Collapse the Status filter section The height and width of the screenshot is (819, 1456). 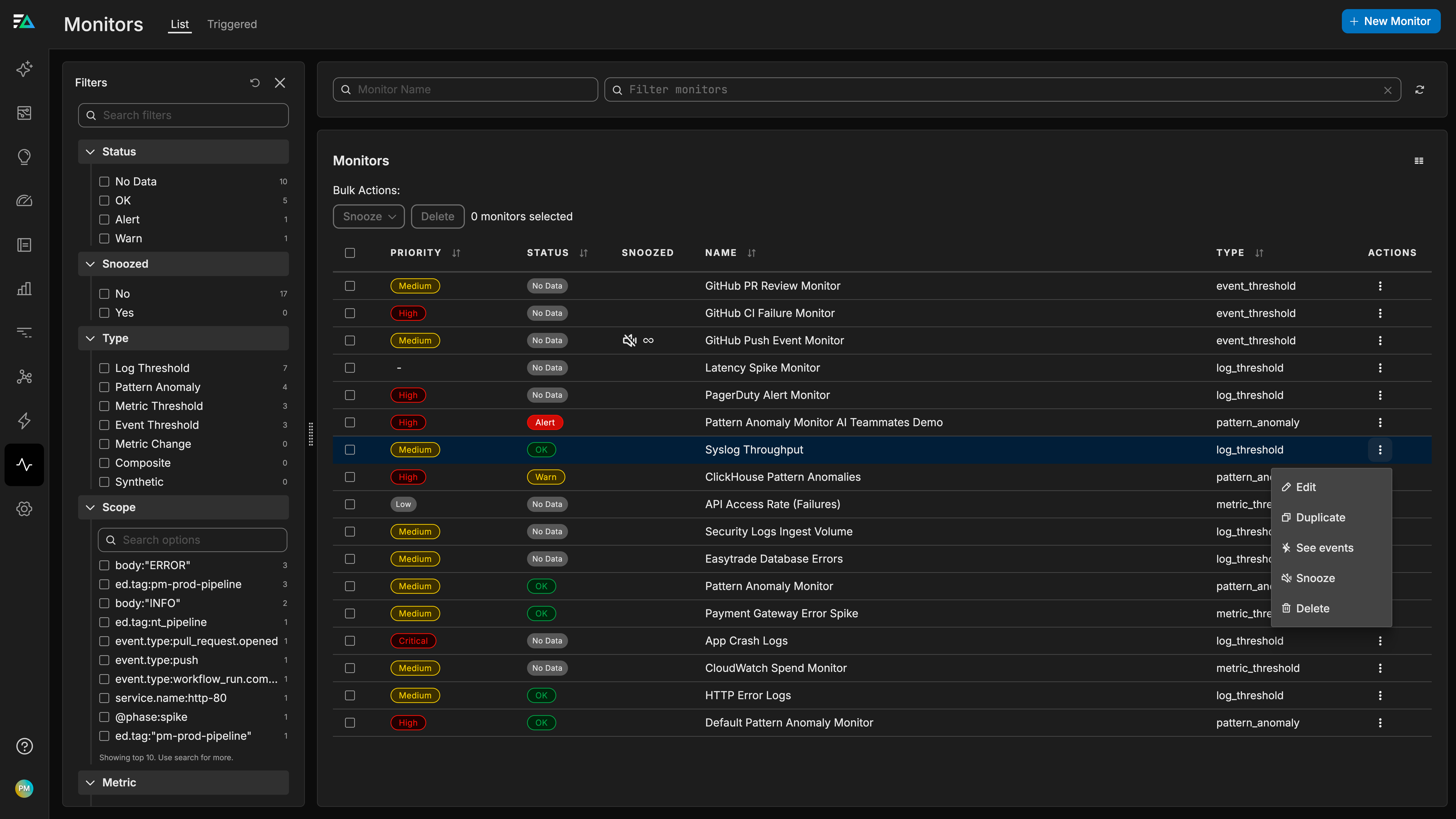183,151
